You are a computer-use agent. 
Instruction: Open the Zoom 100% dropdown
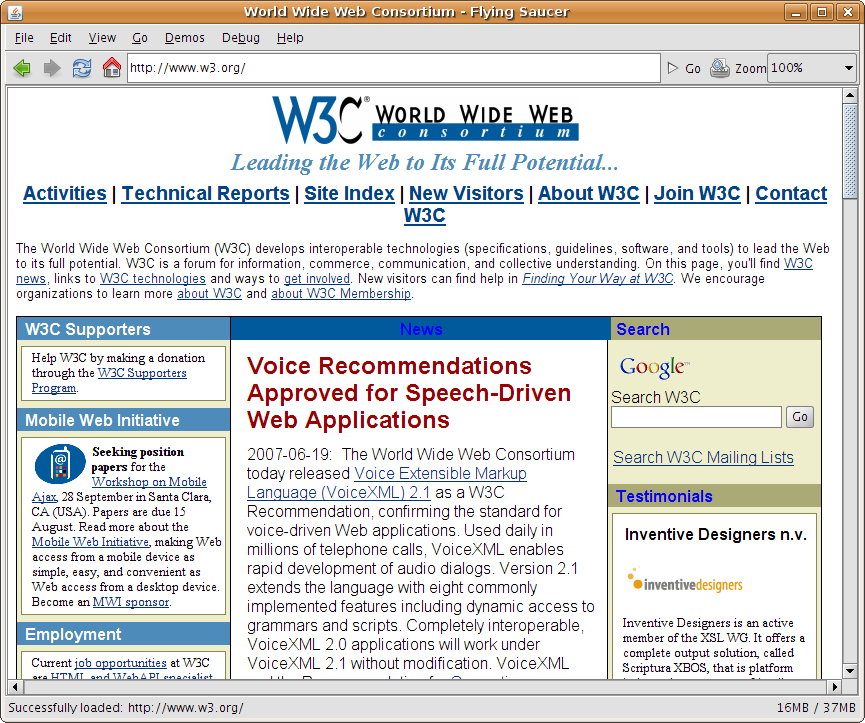point(811,68)
